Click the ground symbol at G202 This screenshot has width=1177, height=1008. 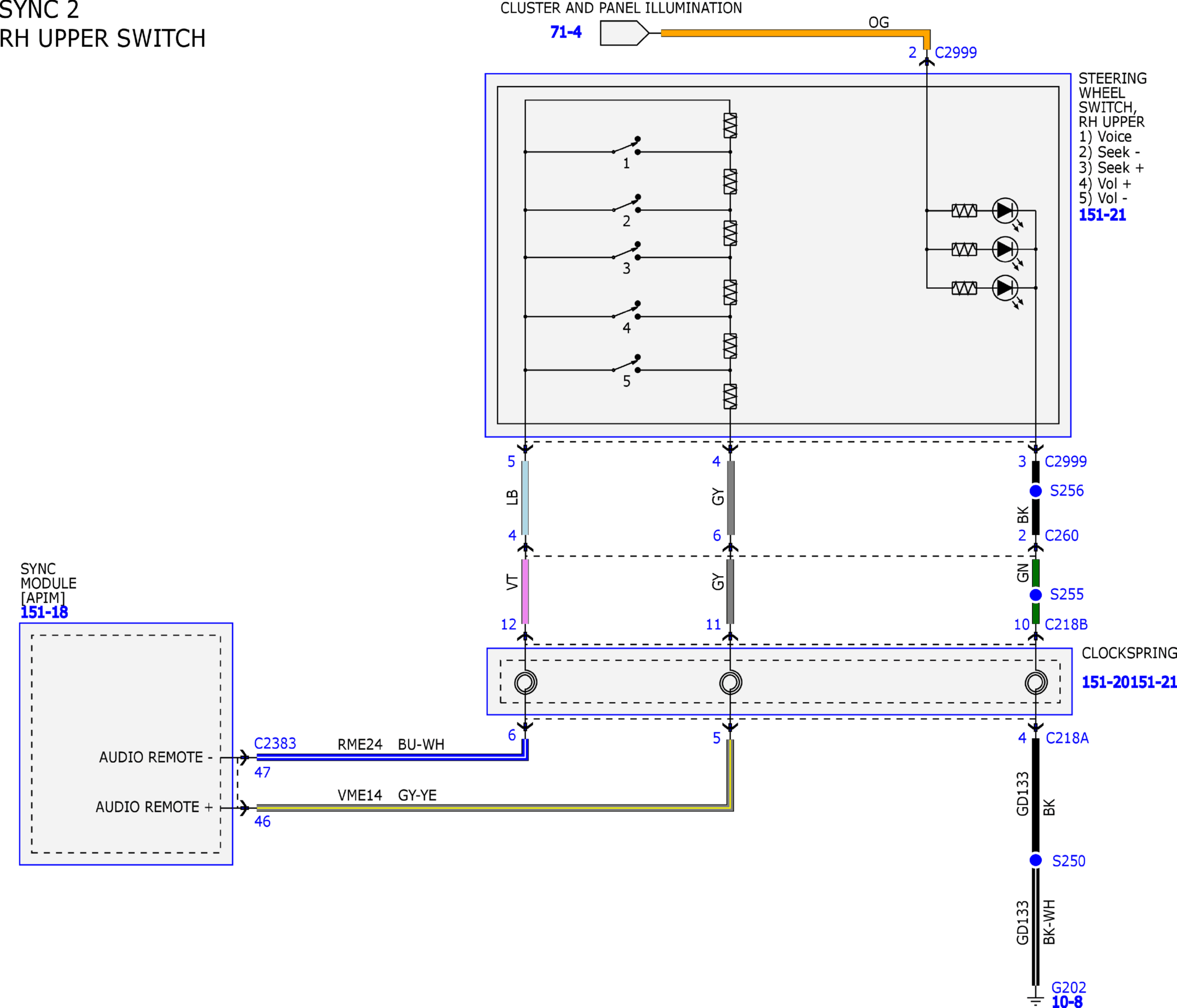point(1036,1000)
